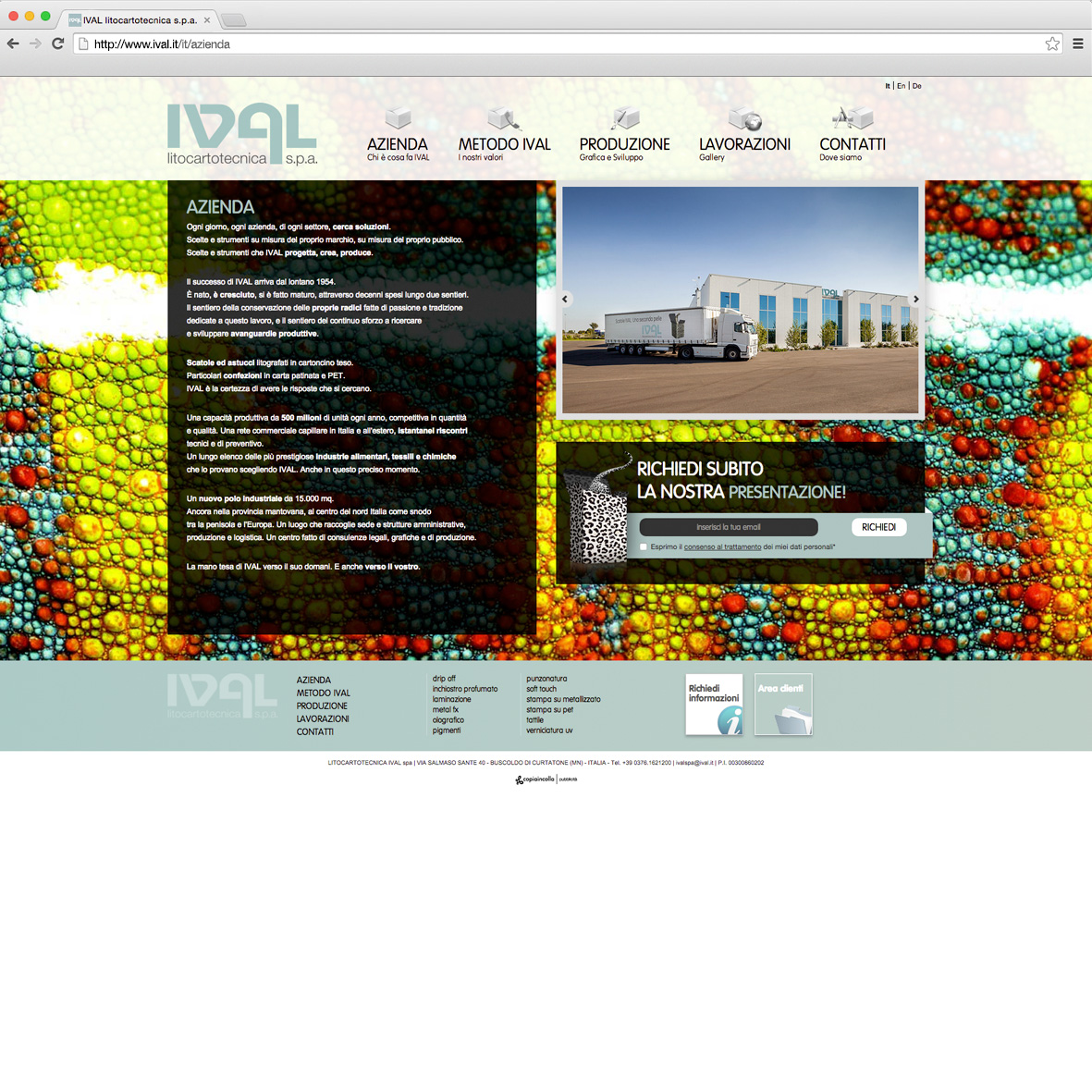Open the consenso al trattamento link

(722, 546)
